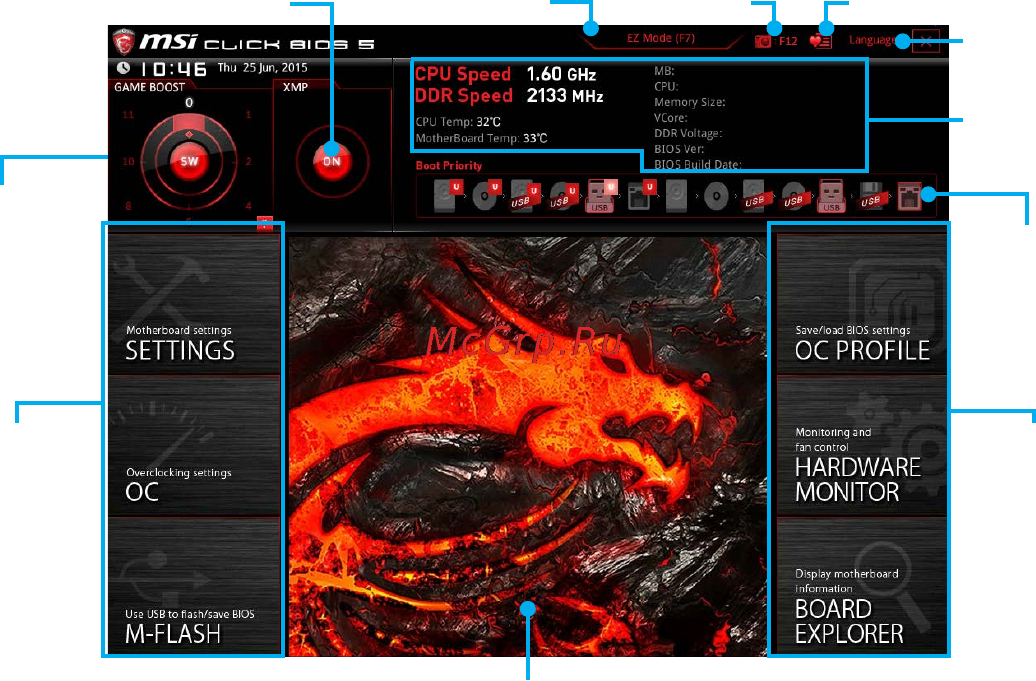The height and width of the screenshot is (681, 1036).
Task: Open HARDWARE MONITOR fan control
Action: pos(862,446)
